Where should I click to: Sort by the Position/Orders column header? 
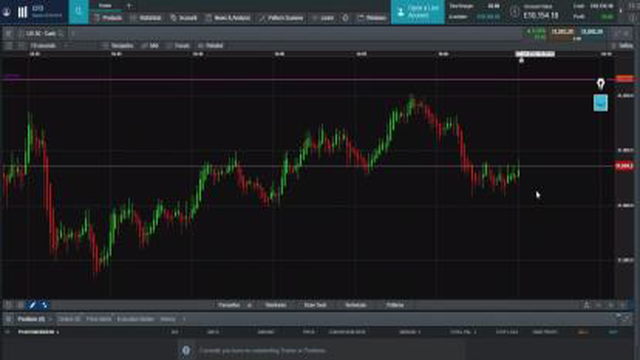[37, 332]
